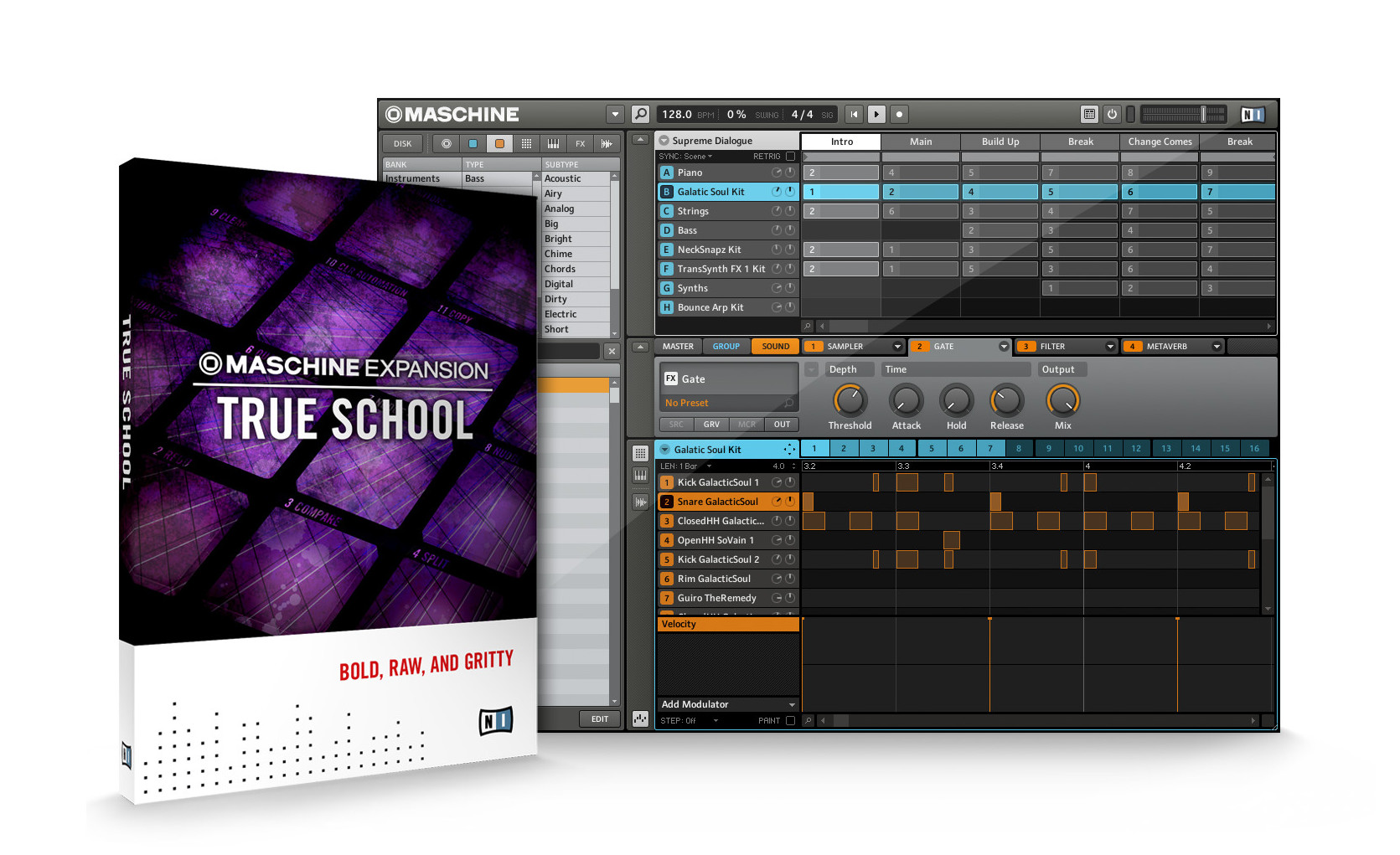This screenshot has height=855, width=1400.
Task: Click the pattern editor zoom magnifier
Action: click(808, 720)
